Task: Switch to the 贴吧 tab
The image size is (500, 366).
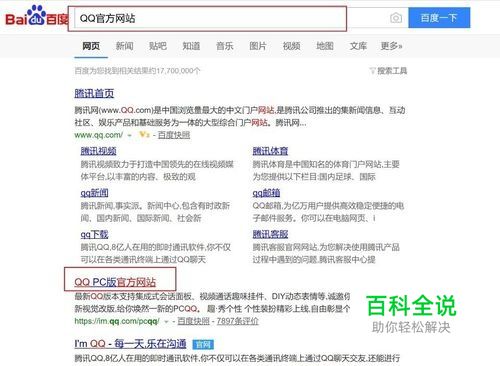Action: pos(158,46)
